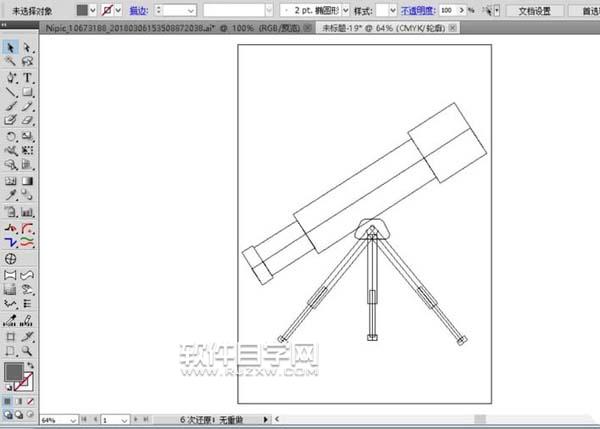Screen dimensions: 600x429
Task: Set paint mode to None
Action: [x=30, y=401]
